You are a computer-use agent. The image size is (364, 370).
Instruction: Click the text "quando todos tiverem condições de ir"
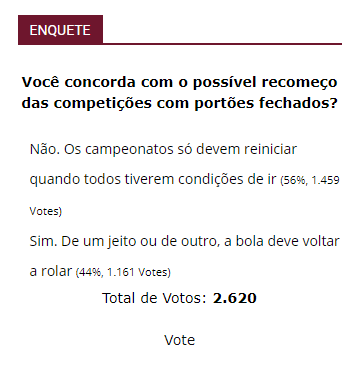pyautogui.click(x=153, y=180)
